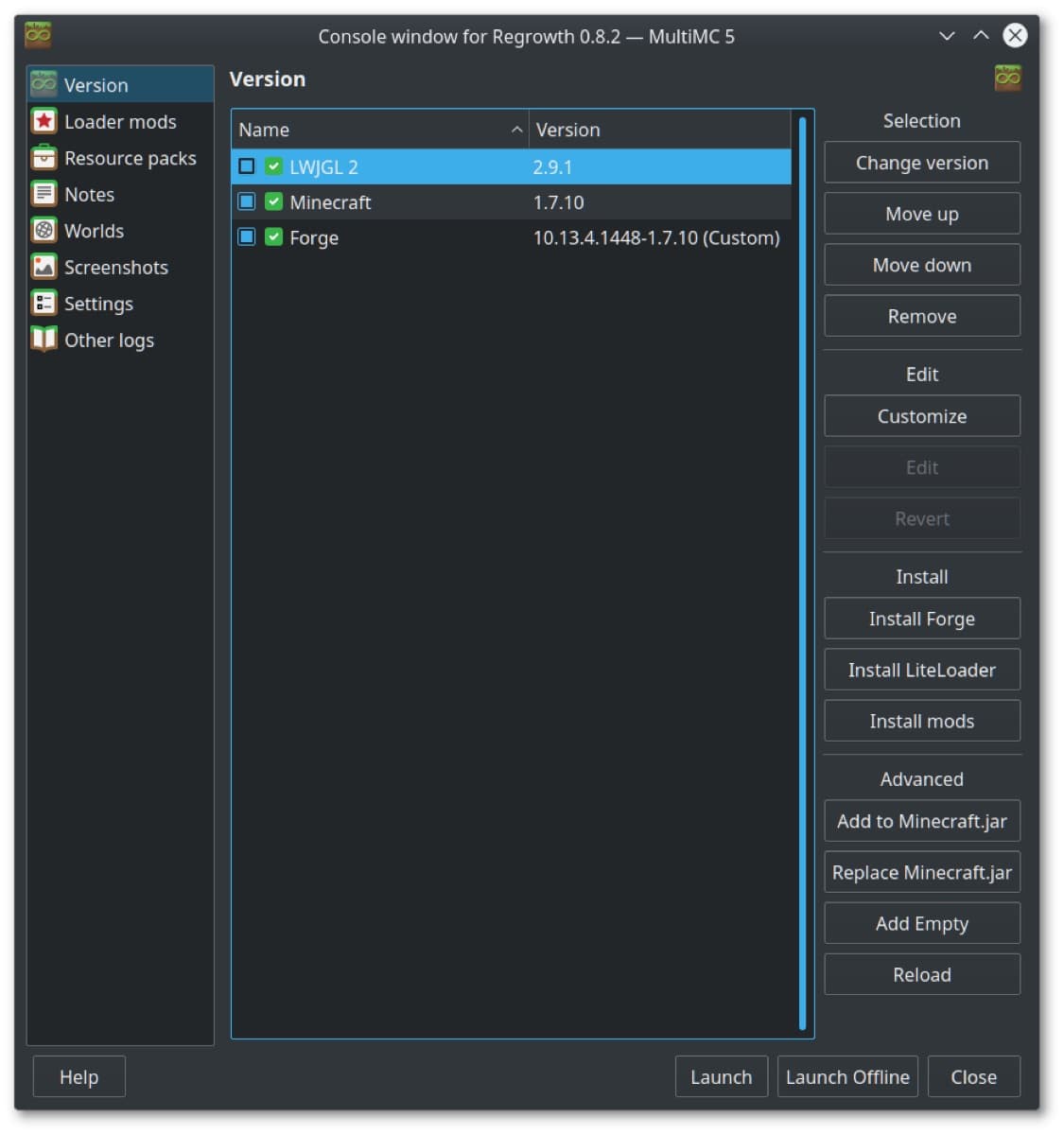Close the window with title bar X

[1015, 36]
